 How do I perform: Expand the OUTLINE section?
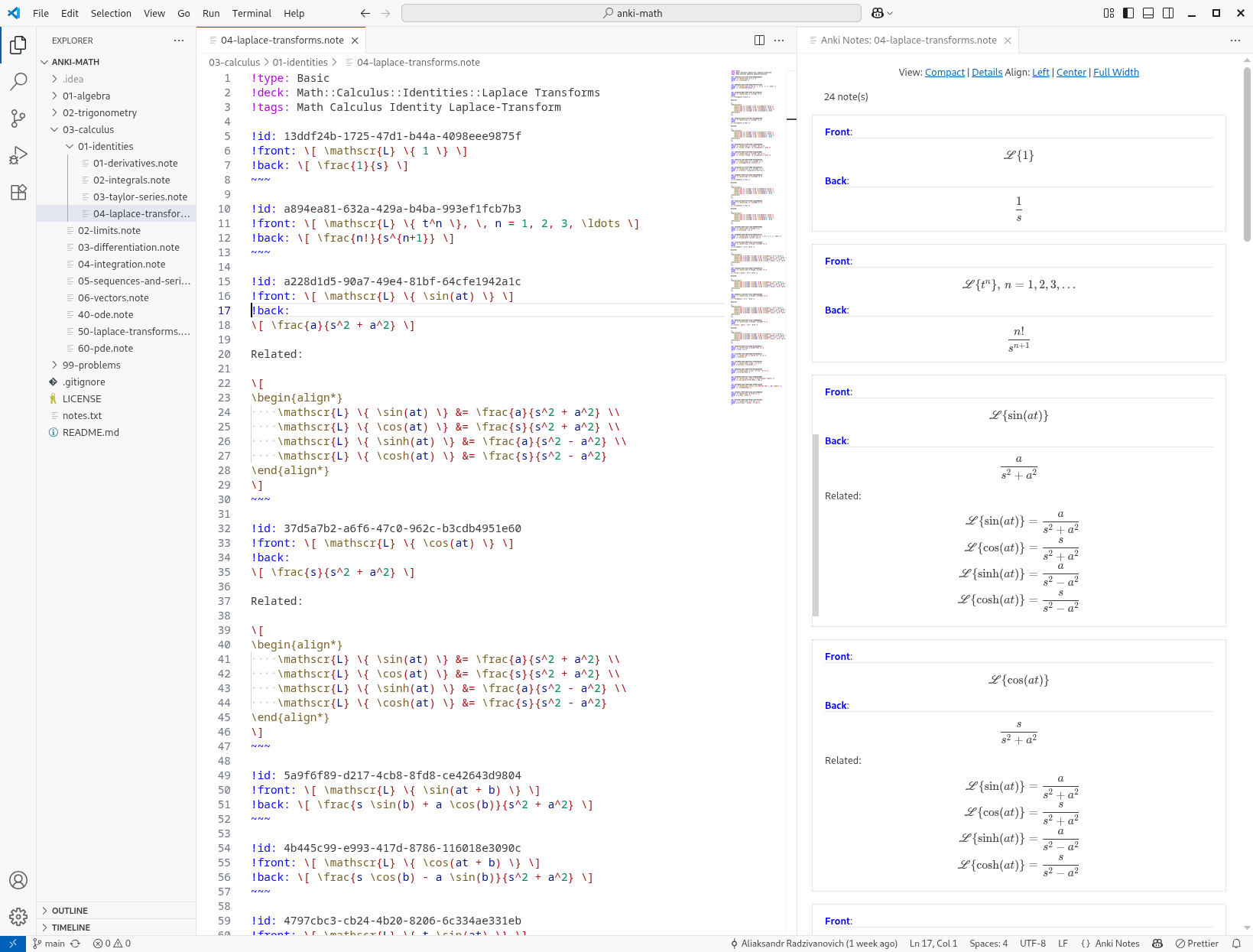69,910
